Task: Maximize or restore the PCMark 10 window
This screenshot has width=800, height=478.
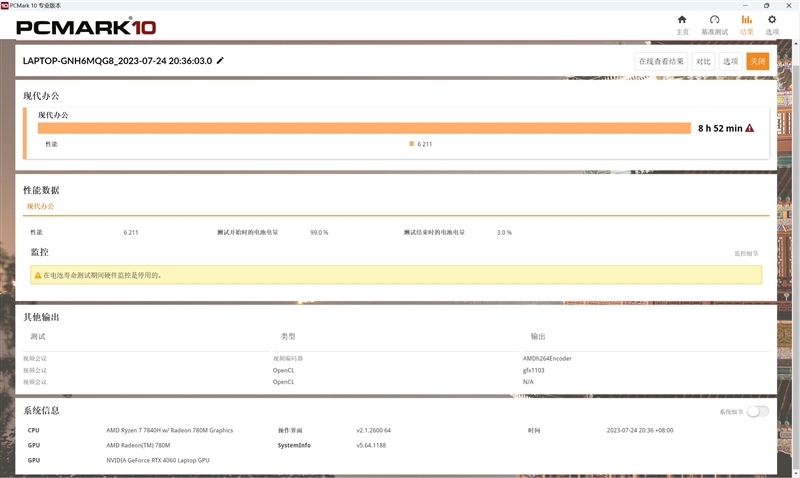Action: 766,5
